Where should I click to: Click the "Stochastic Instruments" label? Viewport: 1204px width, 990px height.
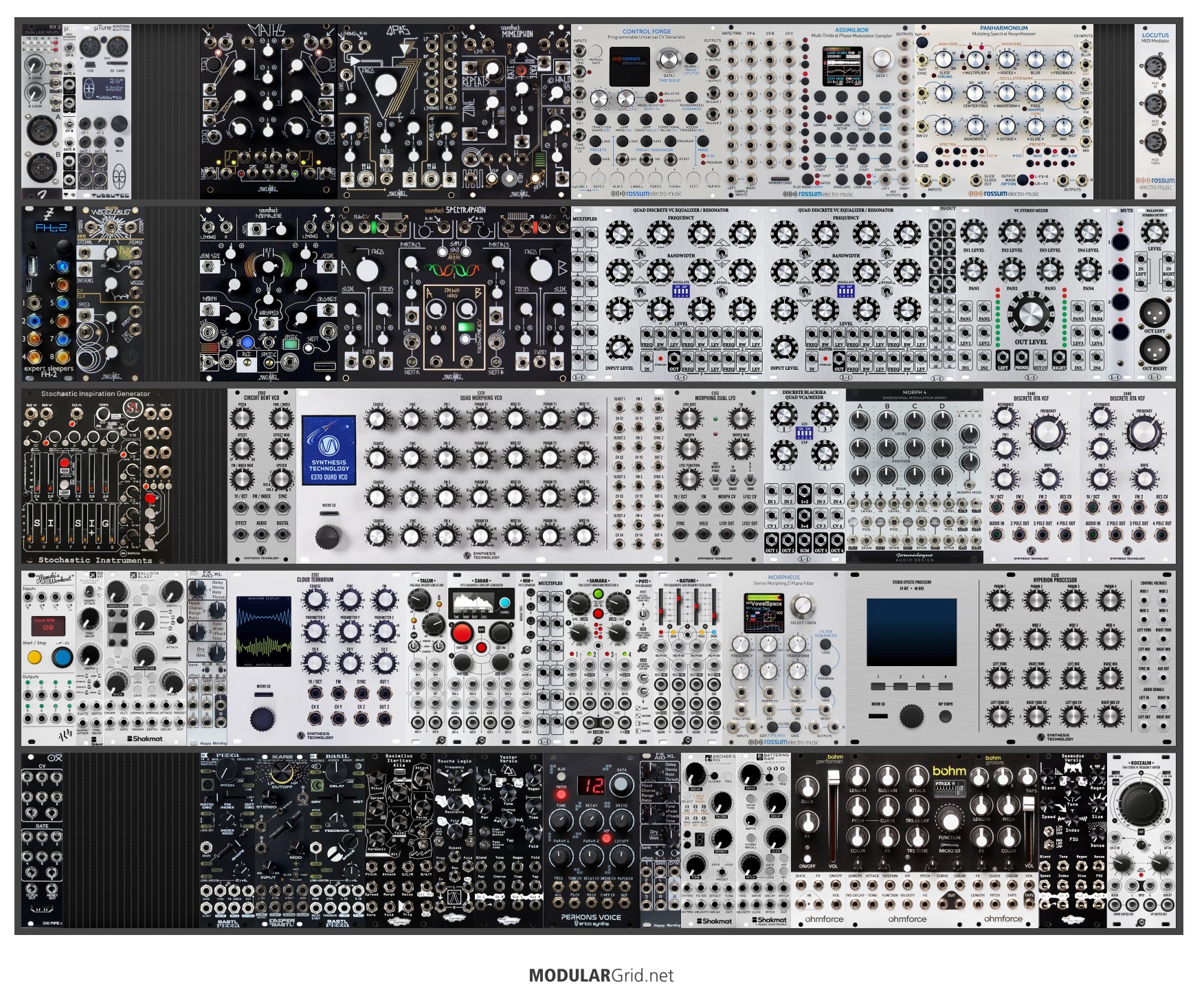tap(95, 560)
